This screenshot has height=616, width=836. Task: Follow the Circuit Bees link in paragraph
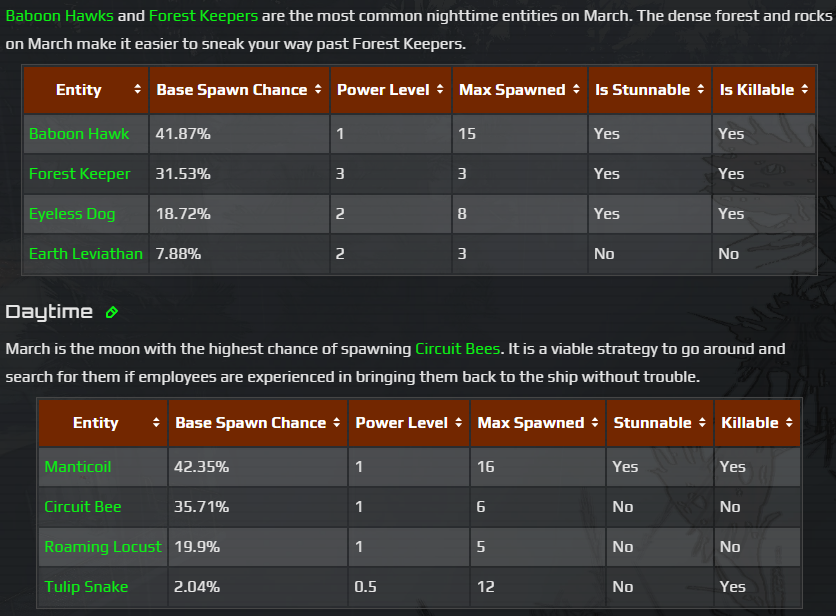456,349
